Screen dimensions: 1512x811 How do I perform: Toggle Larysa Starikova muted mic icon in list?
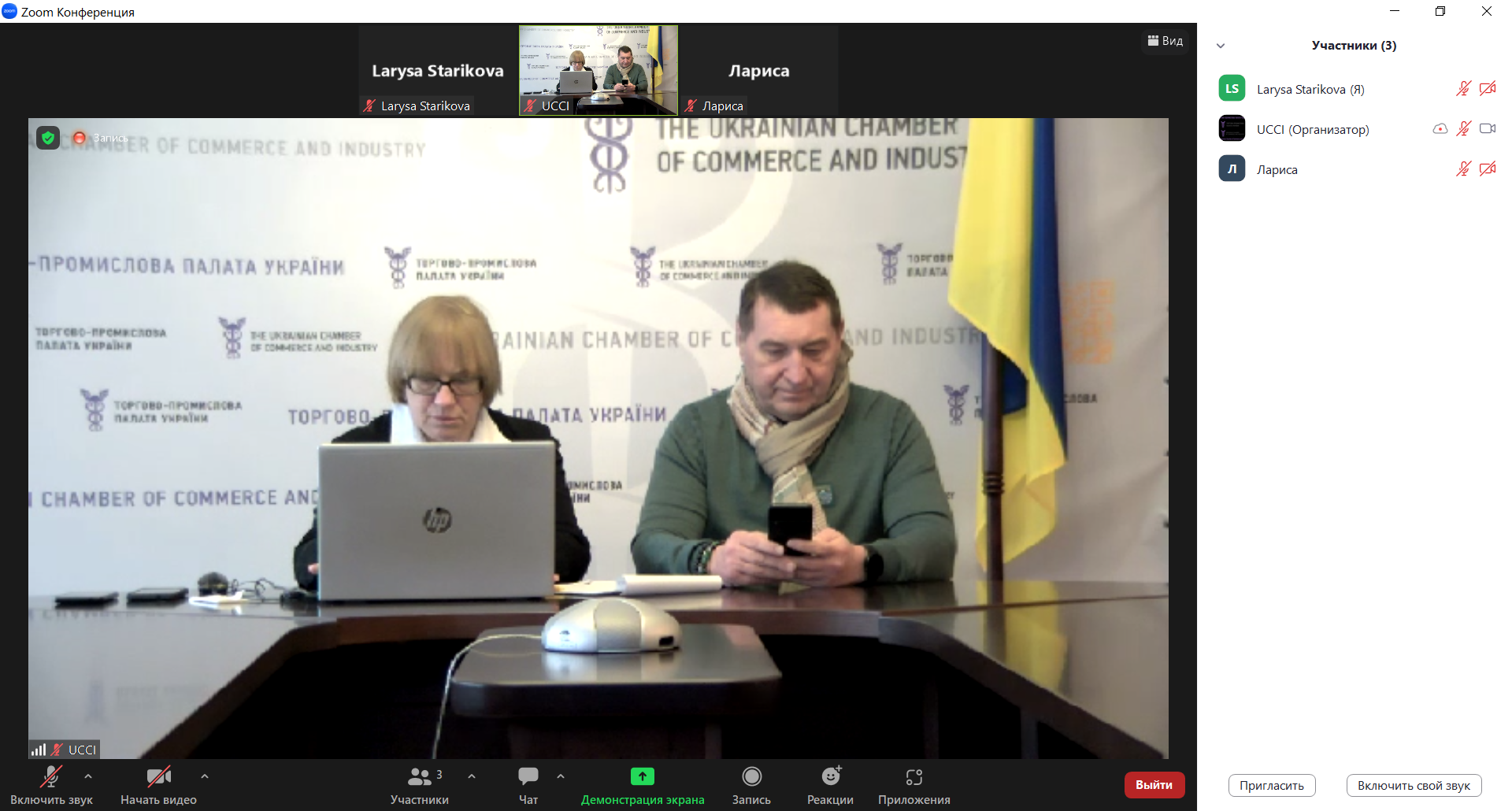[1463, 88]
